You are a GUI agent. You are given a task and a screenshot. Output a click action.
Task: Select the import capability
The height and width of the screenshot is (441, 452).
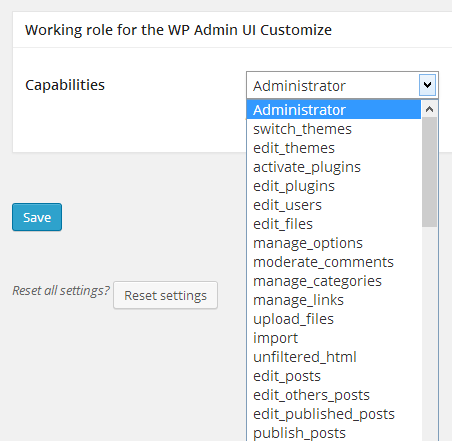334,338
